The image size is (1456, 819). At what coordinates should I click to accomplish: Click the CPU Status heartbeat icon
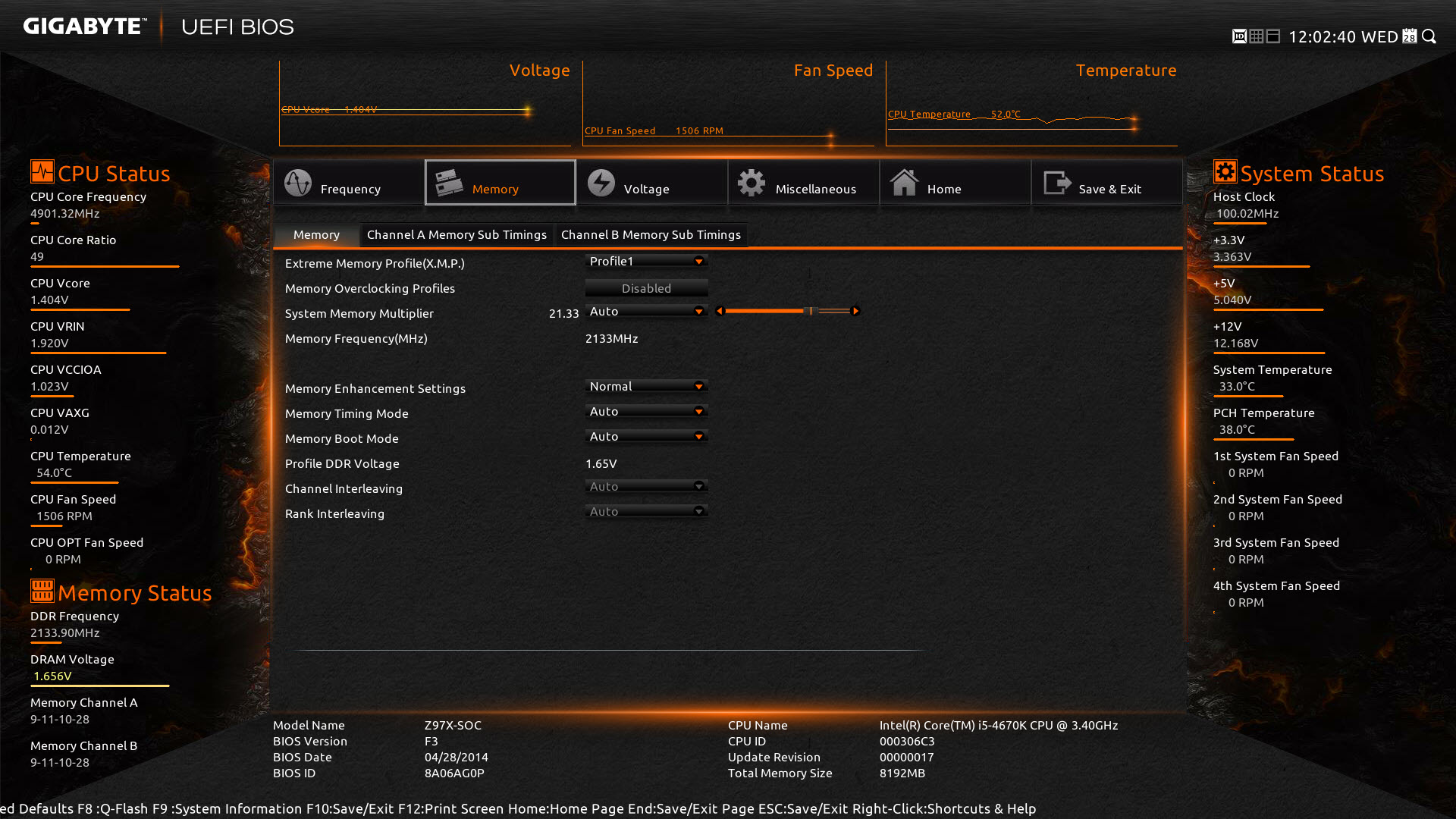pyautogui.click(x=42, y=171)
